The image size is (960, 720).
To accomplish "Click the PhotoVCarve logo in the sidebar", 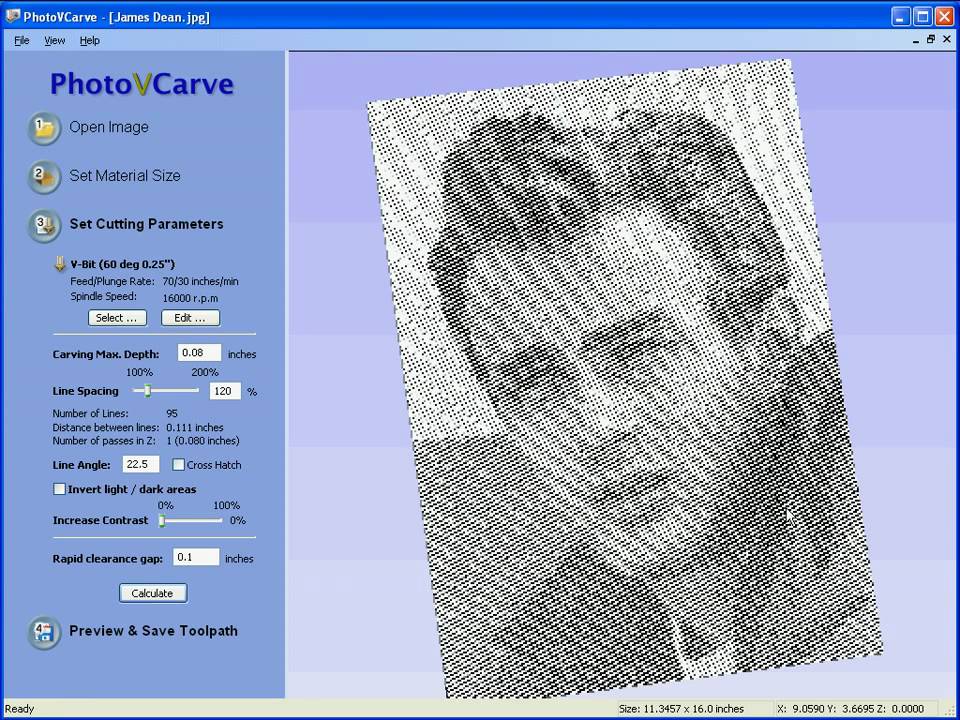I will click(x=142, y=84).
